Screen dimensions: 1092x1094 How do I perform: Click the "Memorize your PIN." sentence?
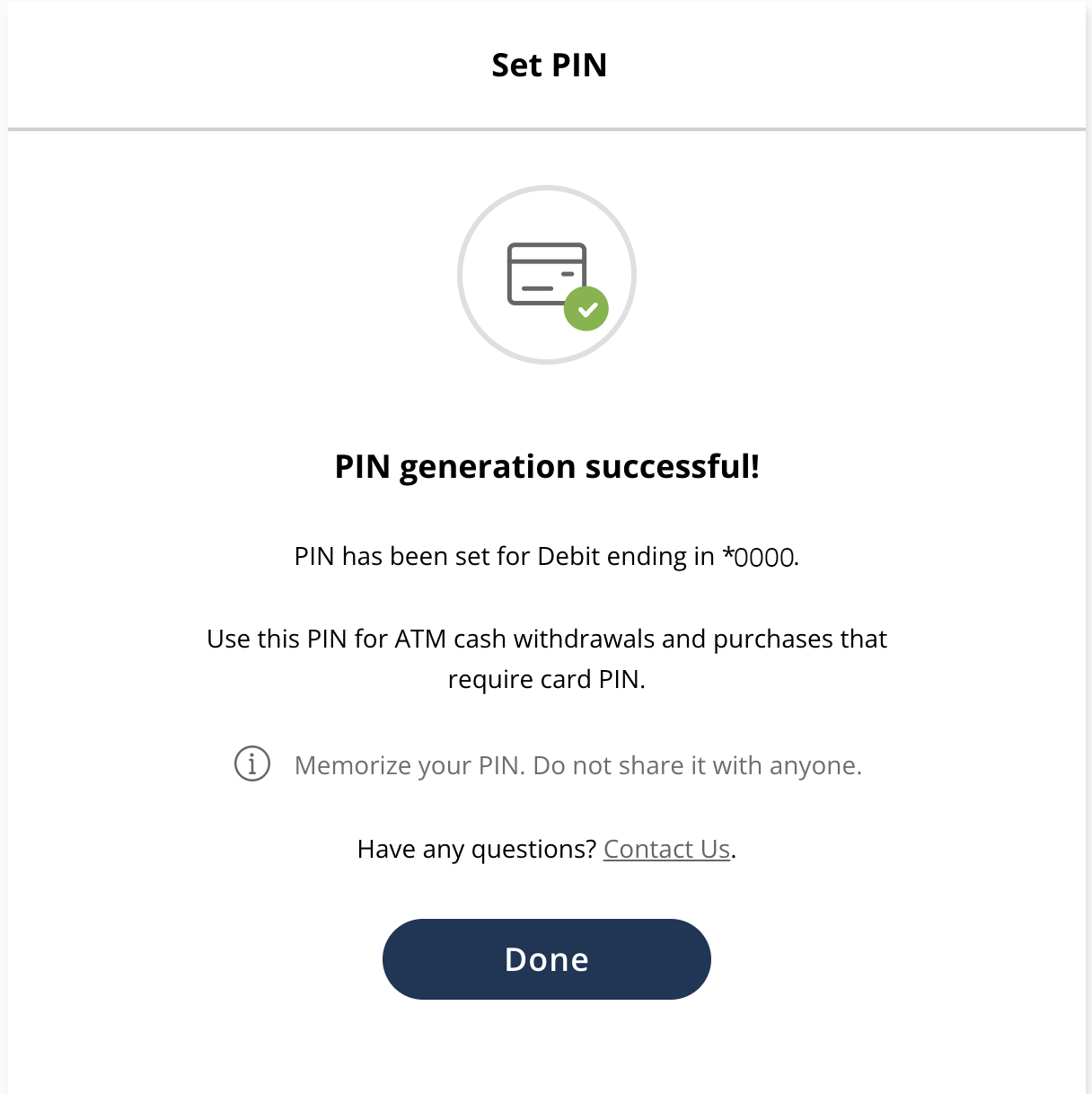pyautogui.click(x=409, y=765)
